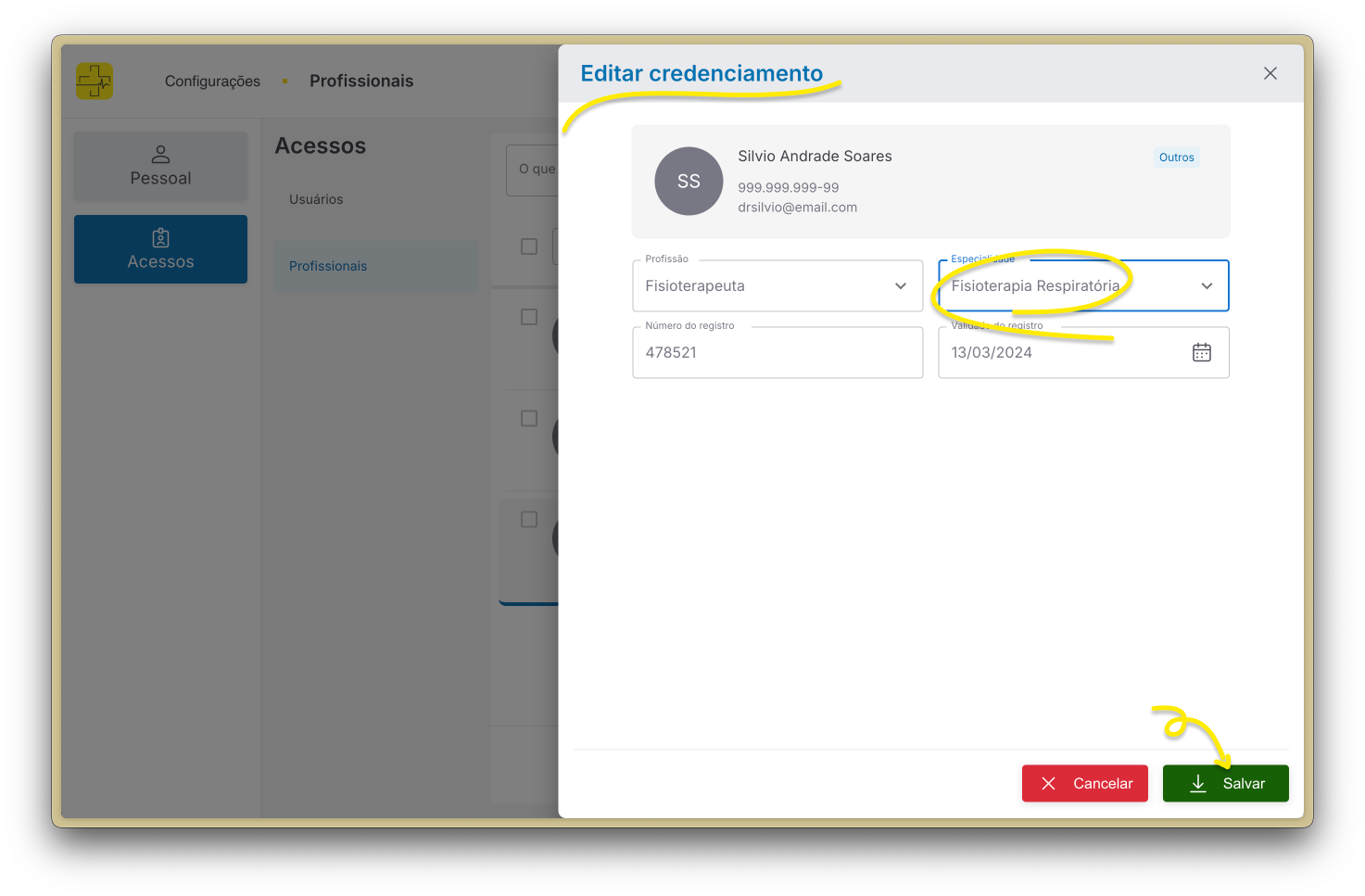Click the badge icon above Acessos
Viewport: 1365px width, 896px height.
pyautogui.click(x=160, y=238)
